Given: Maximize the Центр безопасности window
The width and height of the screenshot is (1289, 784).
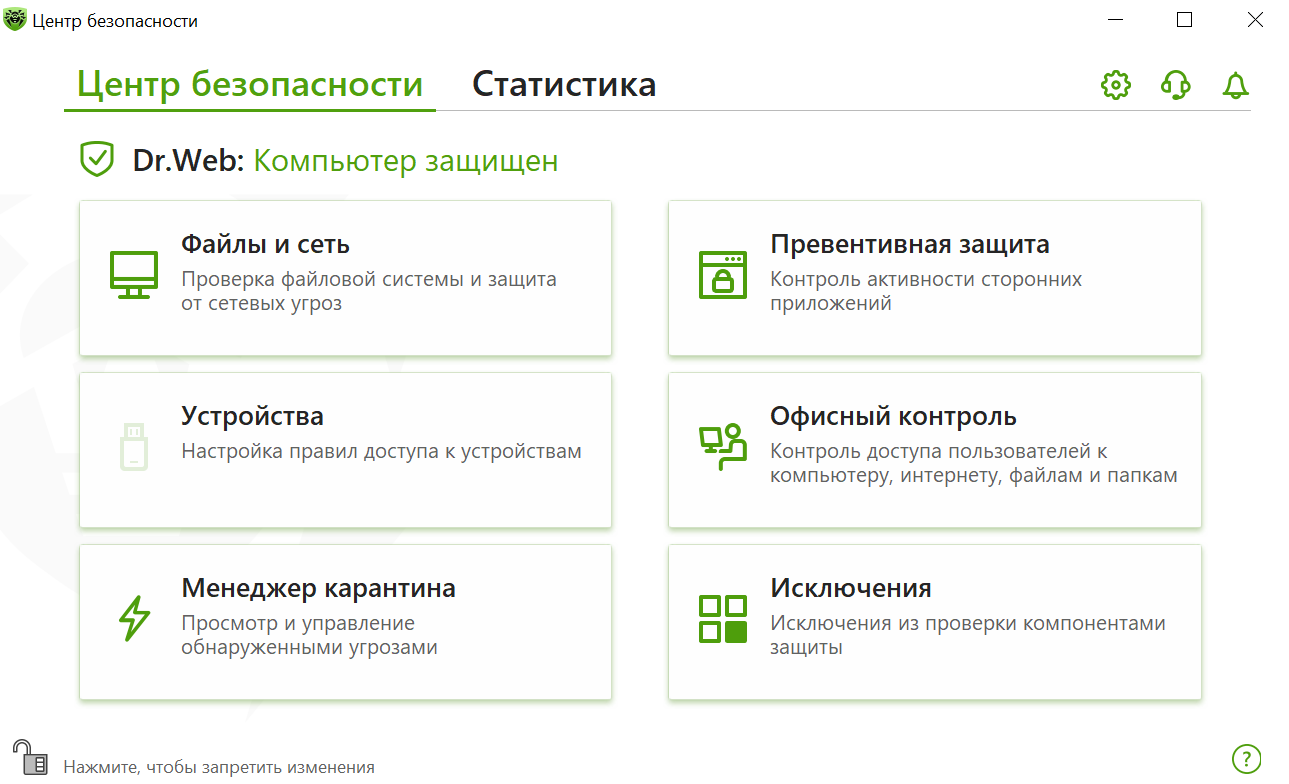Looking at the screenshot, I should pyautogui.click(x=1185, y=20).
